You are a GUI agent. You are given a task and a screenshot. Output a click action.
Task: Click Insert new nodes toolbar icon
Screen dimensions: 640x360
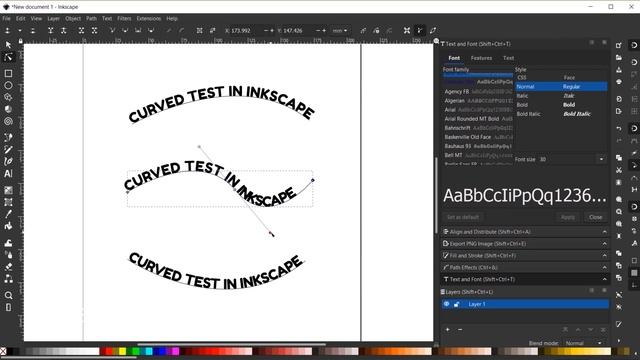coord(7,31)
